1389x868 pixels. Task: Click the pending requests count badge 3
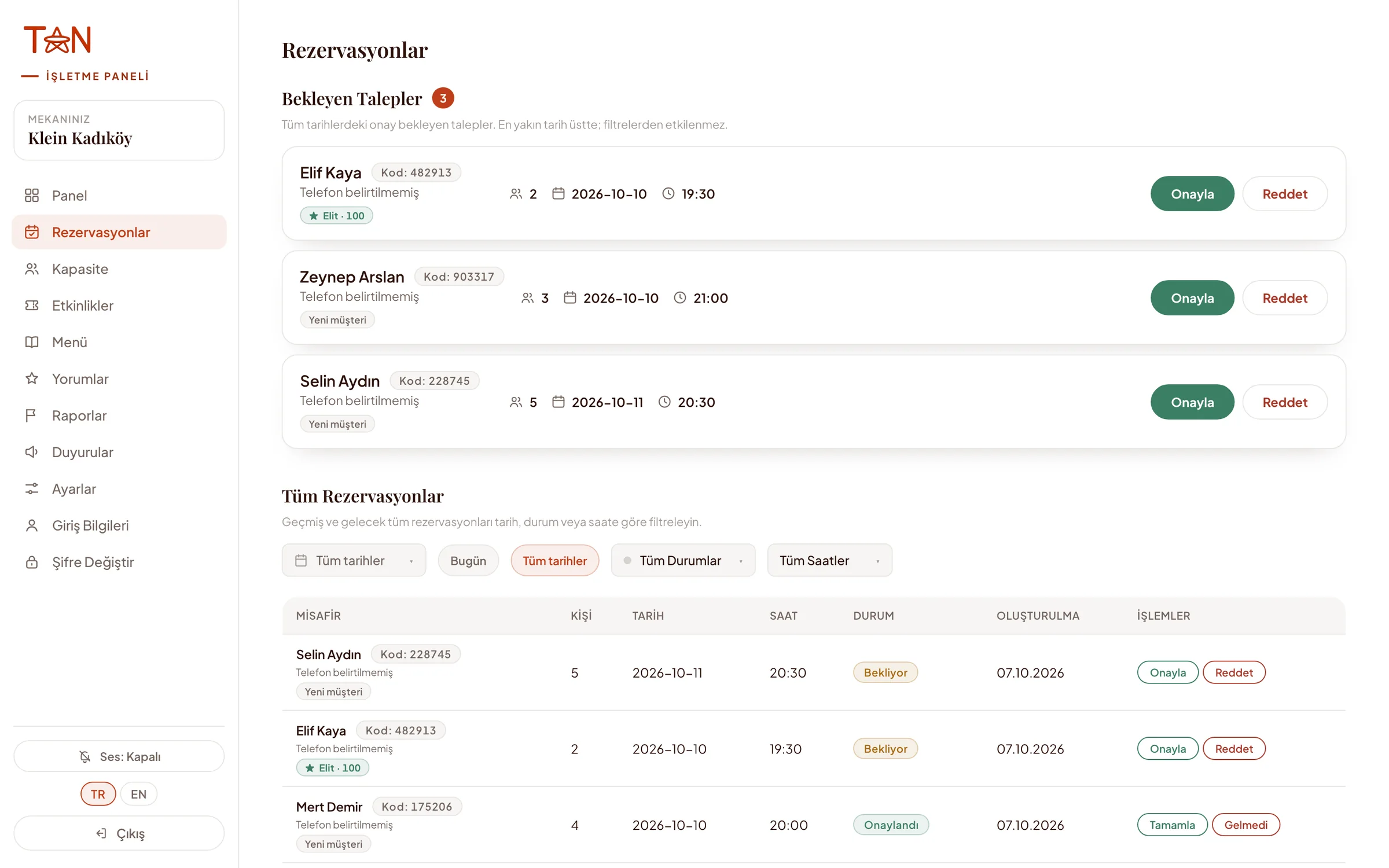tap(443, 98)
